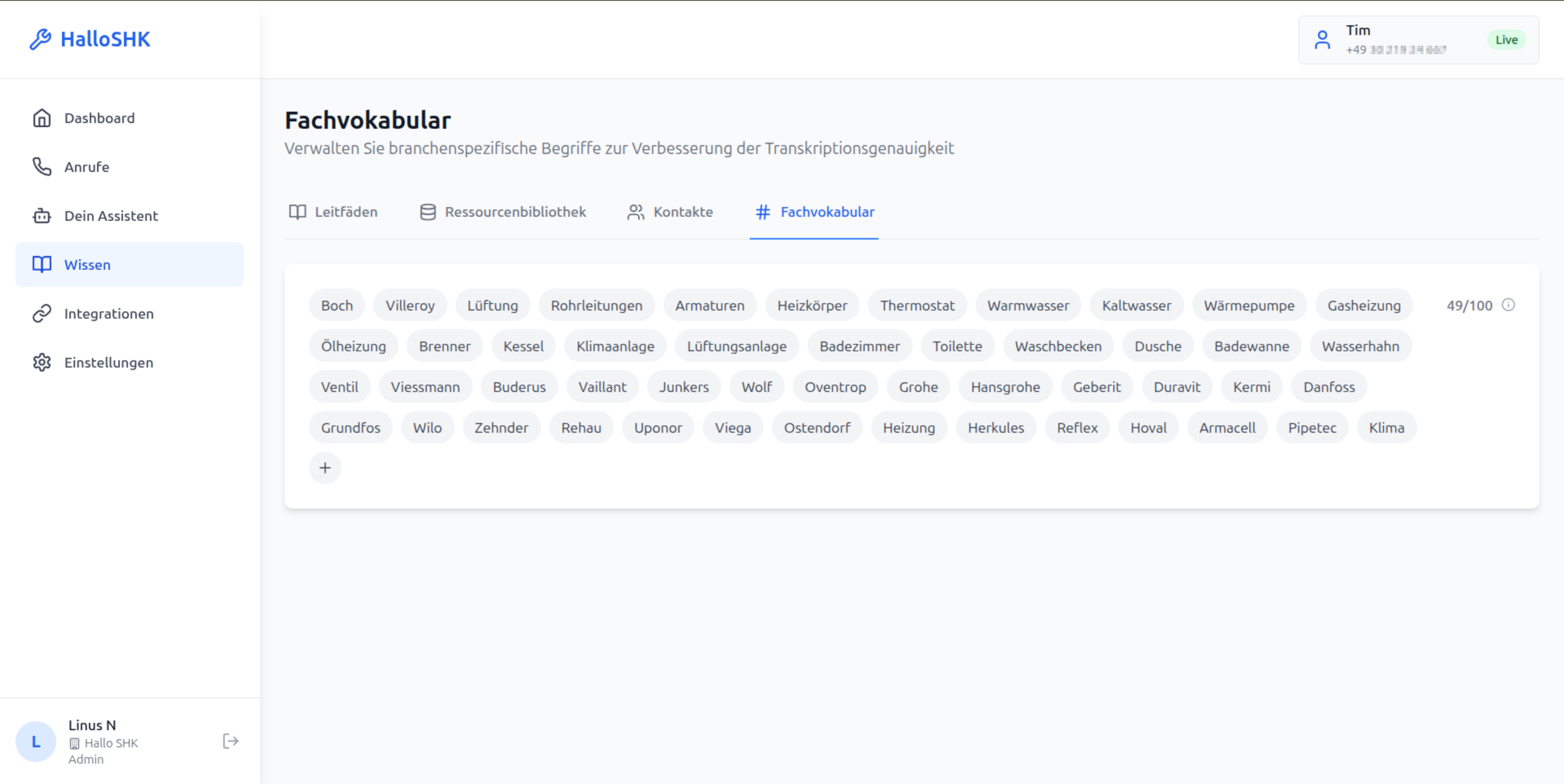The width and height of the screenshot is (1564, 784).
Task: Select the Armacell chip
Action: [1227, 427]
